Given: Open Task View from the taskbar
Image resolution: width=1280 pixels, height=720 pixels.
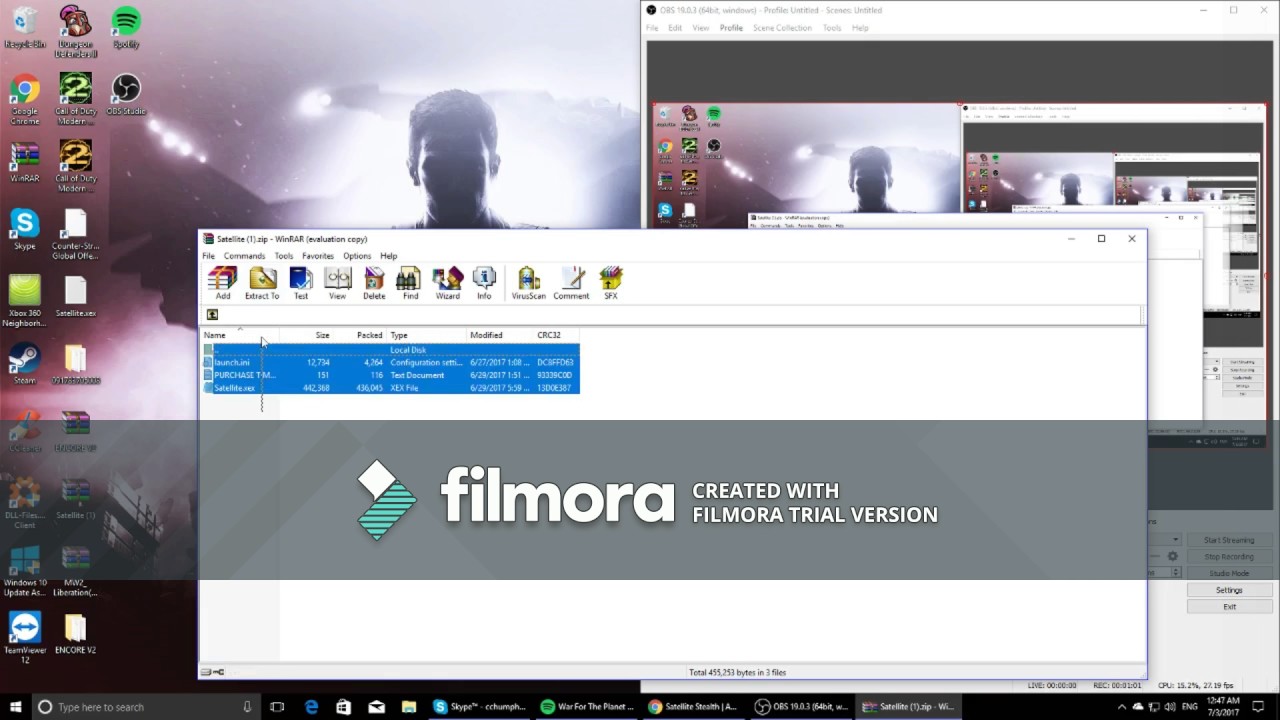Looking at the screenshot, I should point(277,707).
